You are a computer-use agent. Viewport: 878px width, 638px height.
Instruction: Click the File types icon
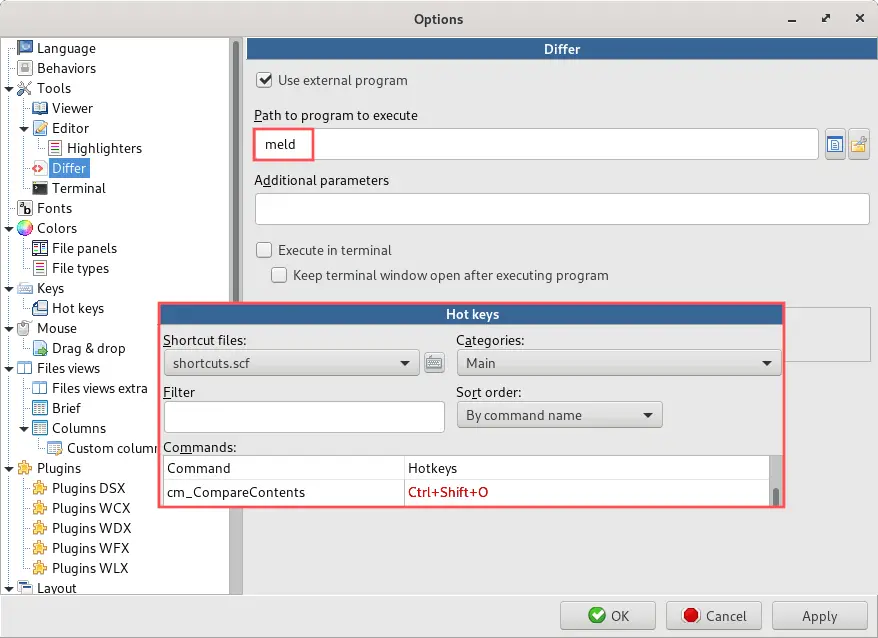pos(40,268)
